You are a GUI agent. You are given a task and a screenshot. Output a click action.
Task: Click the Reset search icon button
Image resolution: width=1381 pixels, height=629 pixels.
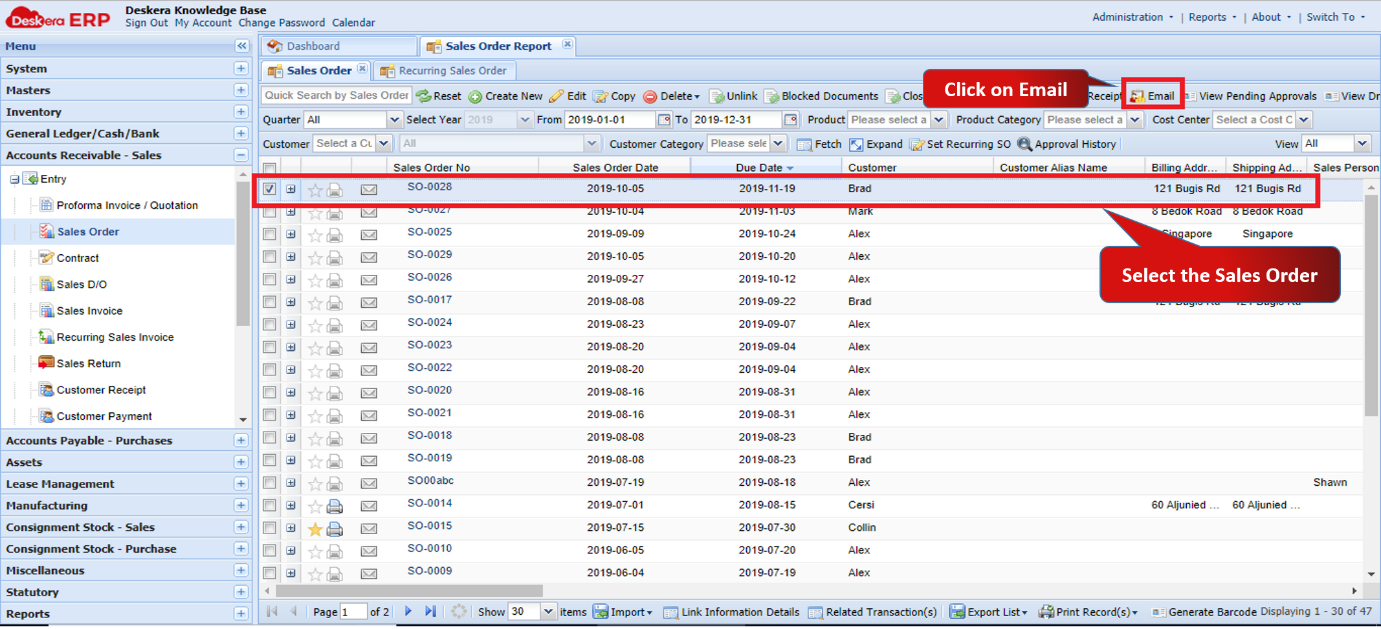(x=439, y=96)
